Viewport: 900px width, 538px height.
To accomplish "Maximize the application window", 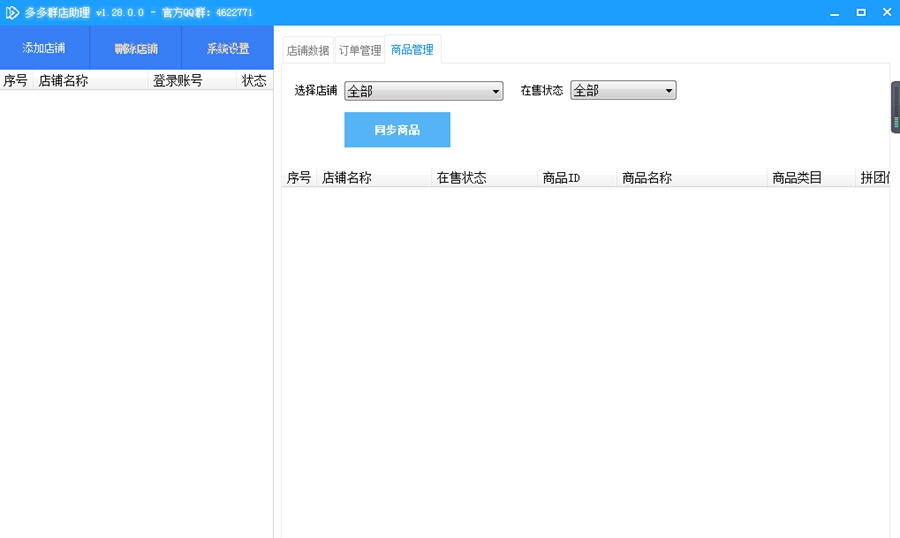I will [861, 12].
